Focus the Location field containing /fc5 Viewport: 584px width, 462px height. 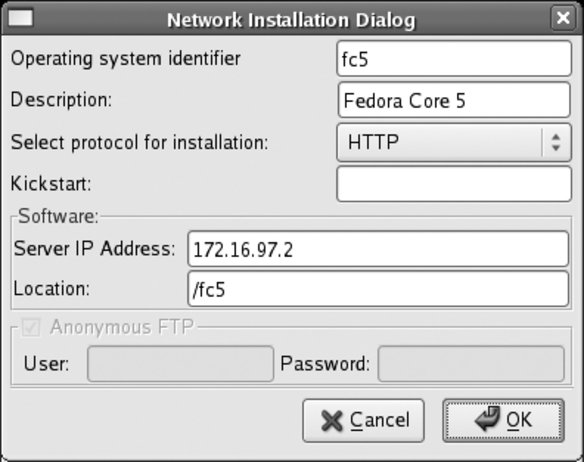(378, 289)
